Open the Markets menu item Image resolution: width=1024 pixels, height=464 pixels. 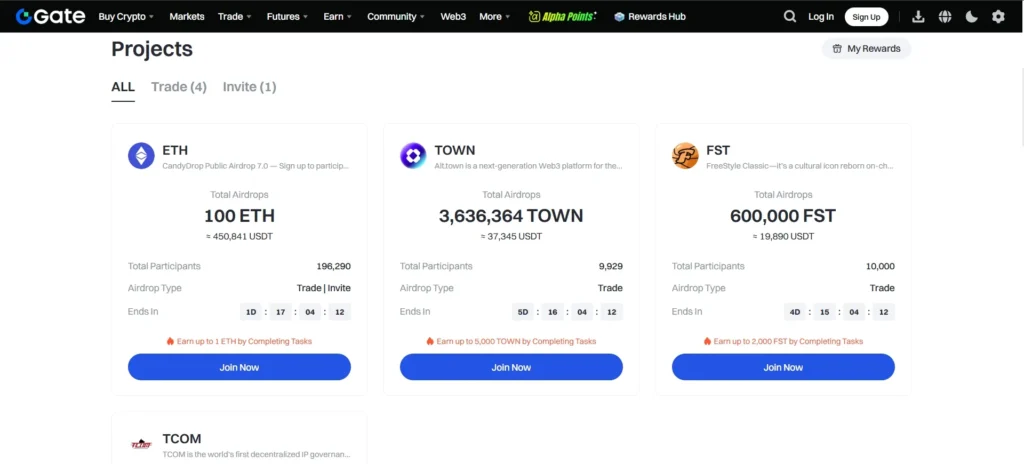[187, 17]
